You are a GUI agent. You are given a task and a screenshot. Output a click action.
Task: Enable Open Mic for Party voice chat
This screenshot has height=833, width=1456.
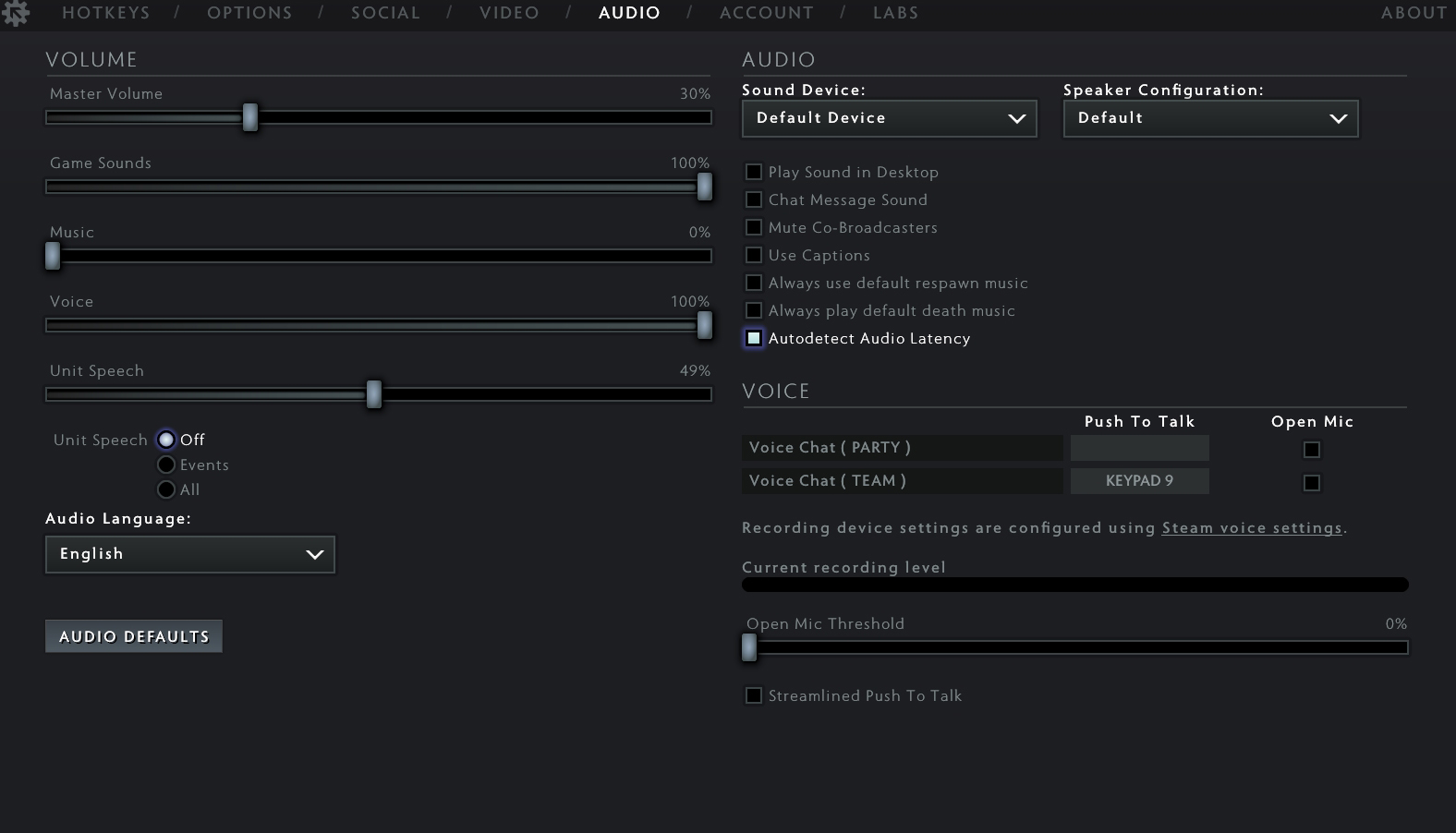coord(1312,450)
